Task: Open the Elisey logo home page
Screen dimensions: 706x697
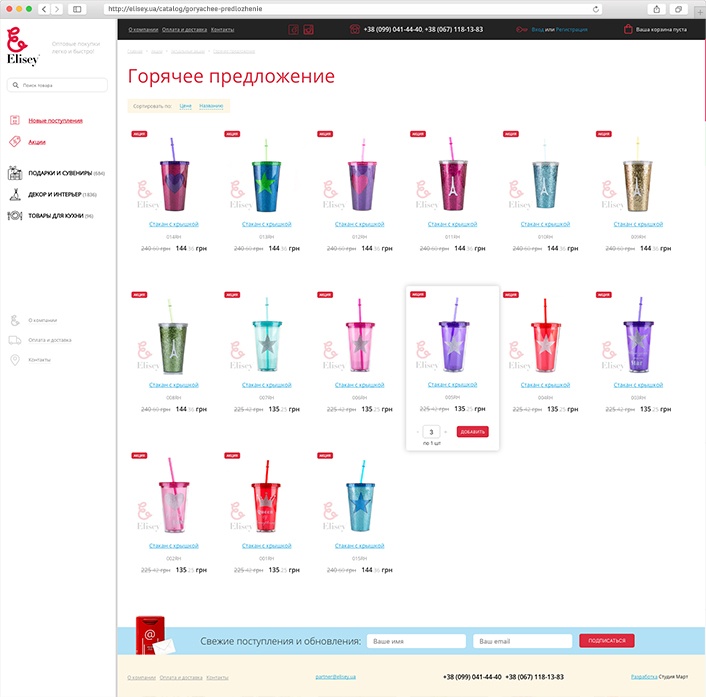Action: coord(23,46)
